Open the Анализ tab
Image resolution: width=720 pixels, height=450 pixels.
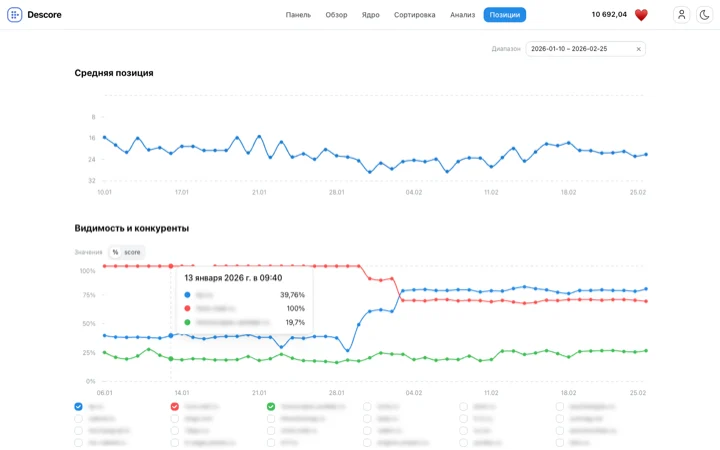click(x=462, y=15)
